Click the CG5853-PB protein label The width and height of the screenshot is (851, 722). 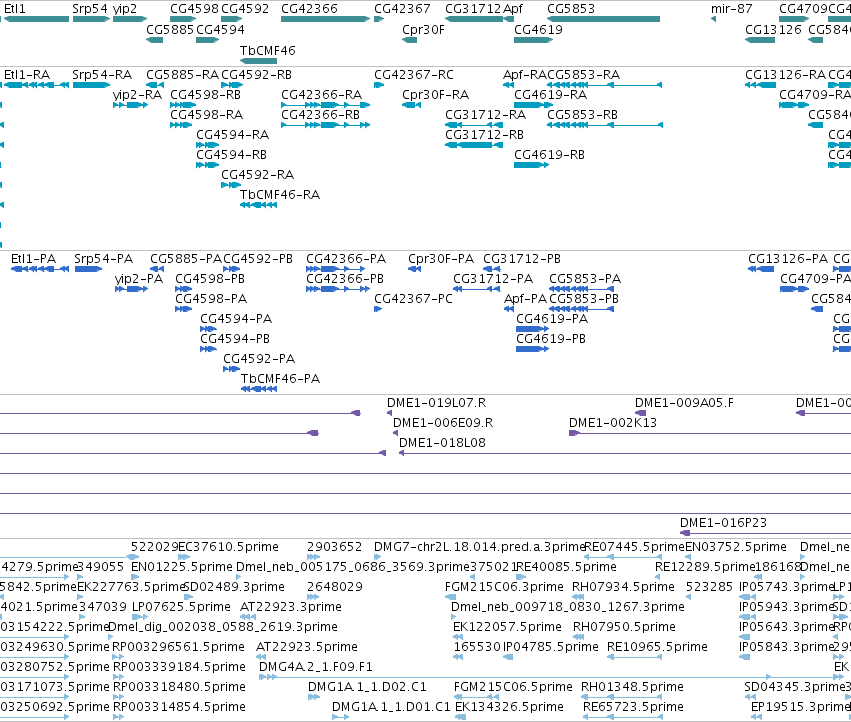point(584,299)
